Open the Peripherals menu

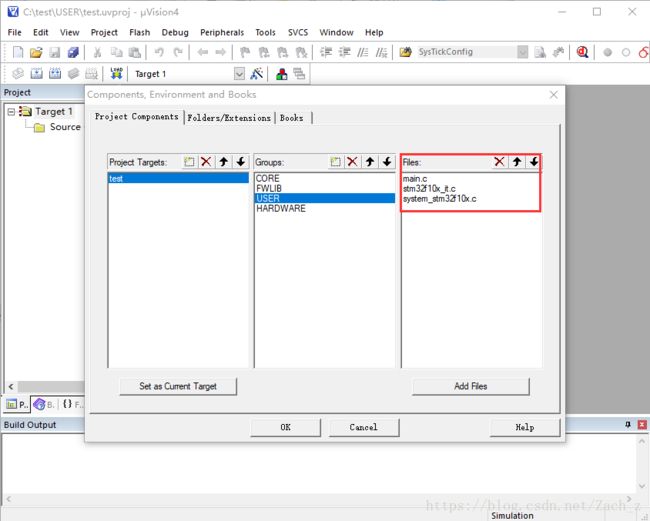[222, 32]
